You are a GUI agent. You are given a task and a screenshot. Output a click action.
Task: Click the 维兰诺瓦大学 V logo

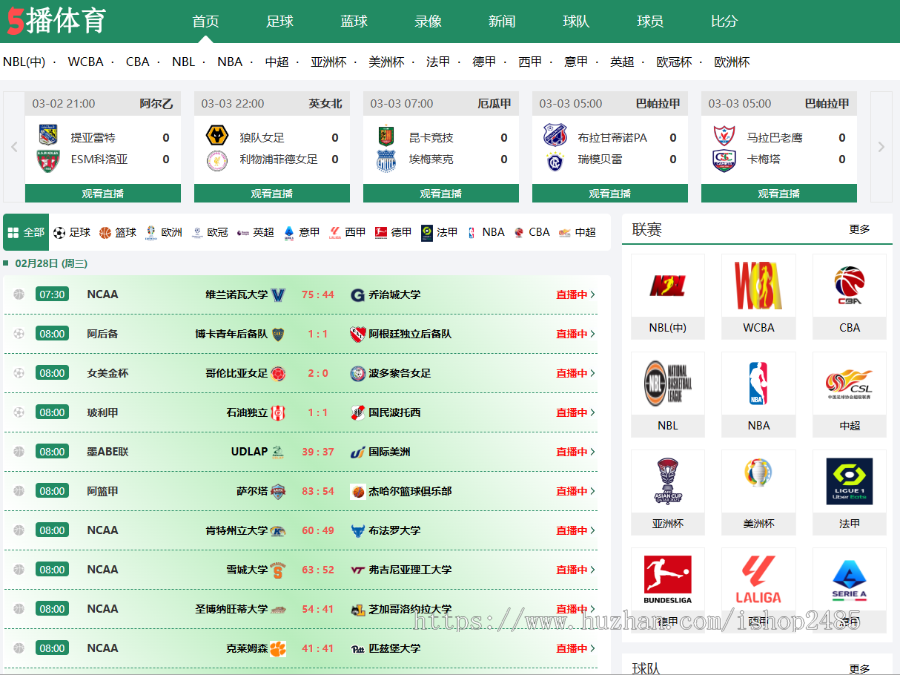(x=278, y=295)
